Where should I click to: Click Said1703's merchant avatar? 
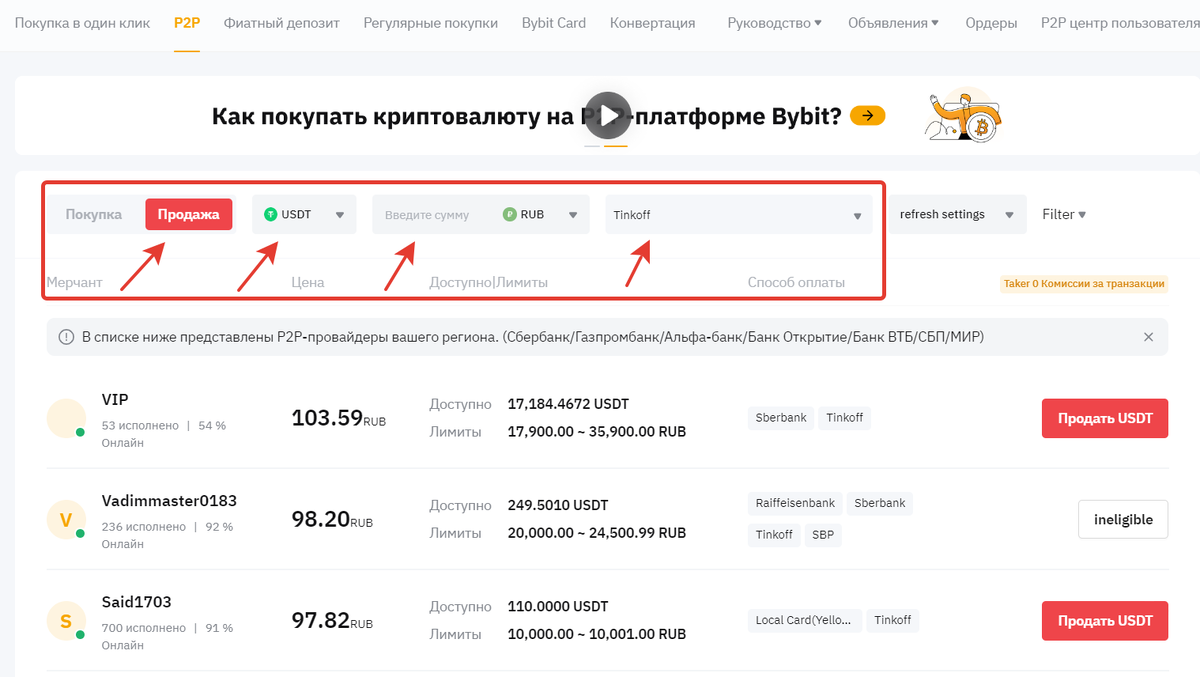coord(66,620)
